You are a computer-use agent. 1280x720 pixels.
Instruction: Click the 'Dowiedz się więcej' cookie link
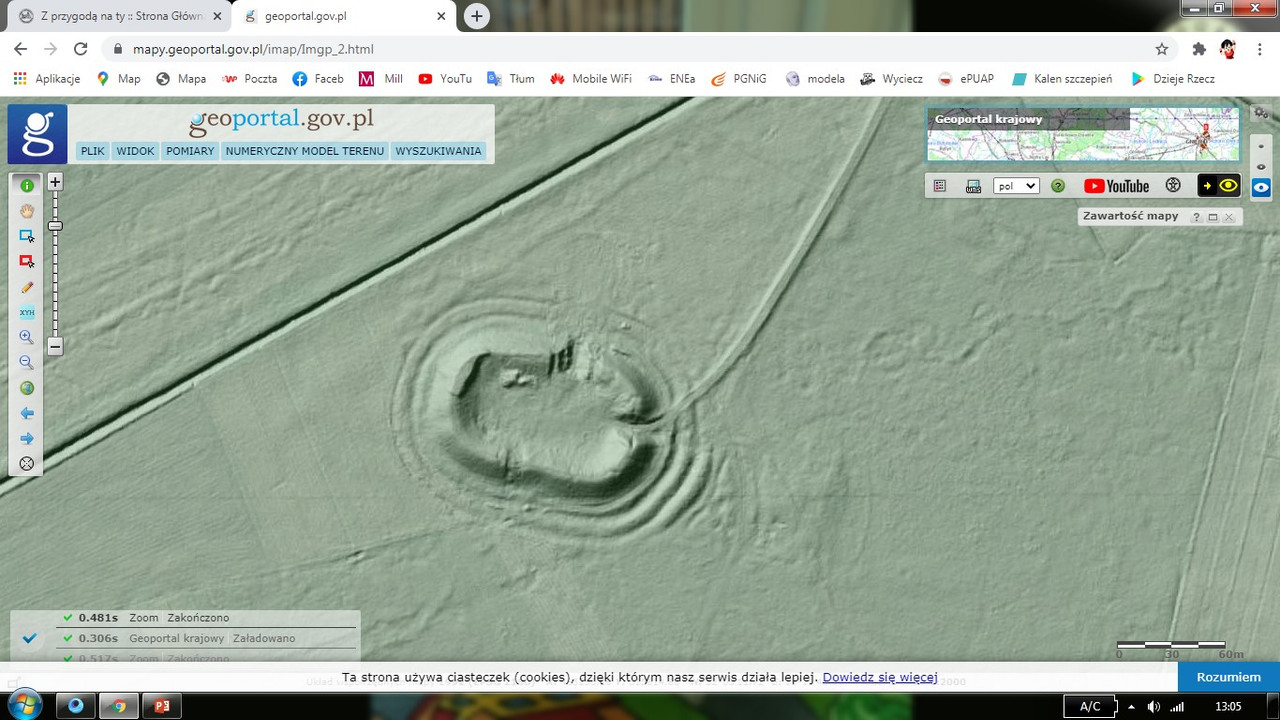(x=880, y=677)
